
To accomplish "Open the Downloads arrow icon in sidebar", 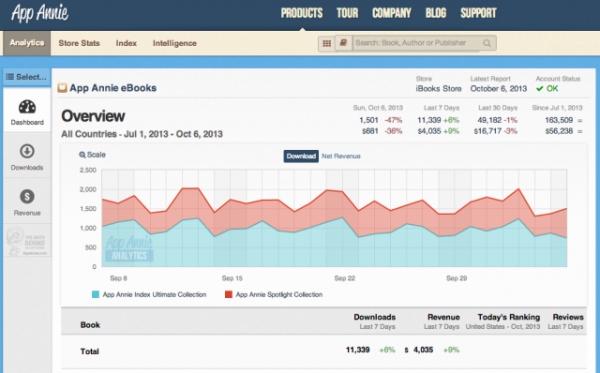I will coord(27,151).
